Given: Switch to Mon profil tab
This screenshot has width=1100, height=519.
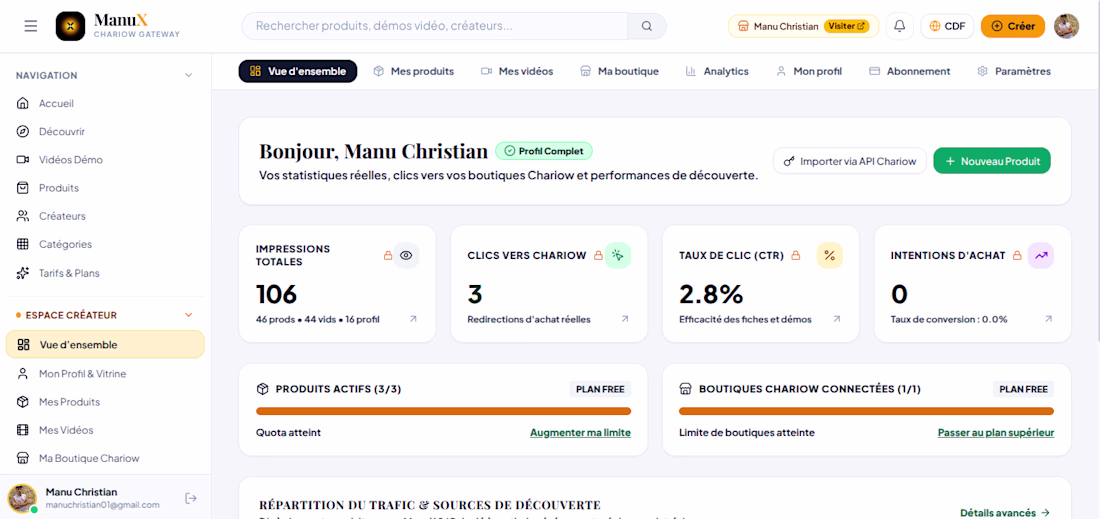Looking at the screenshot, I should 809,71.
